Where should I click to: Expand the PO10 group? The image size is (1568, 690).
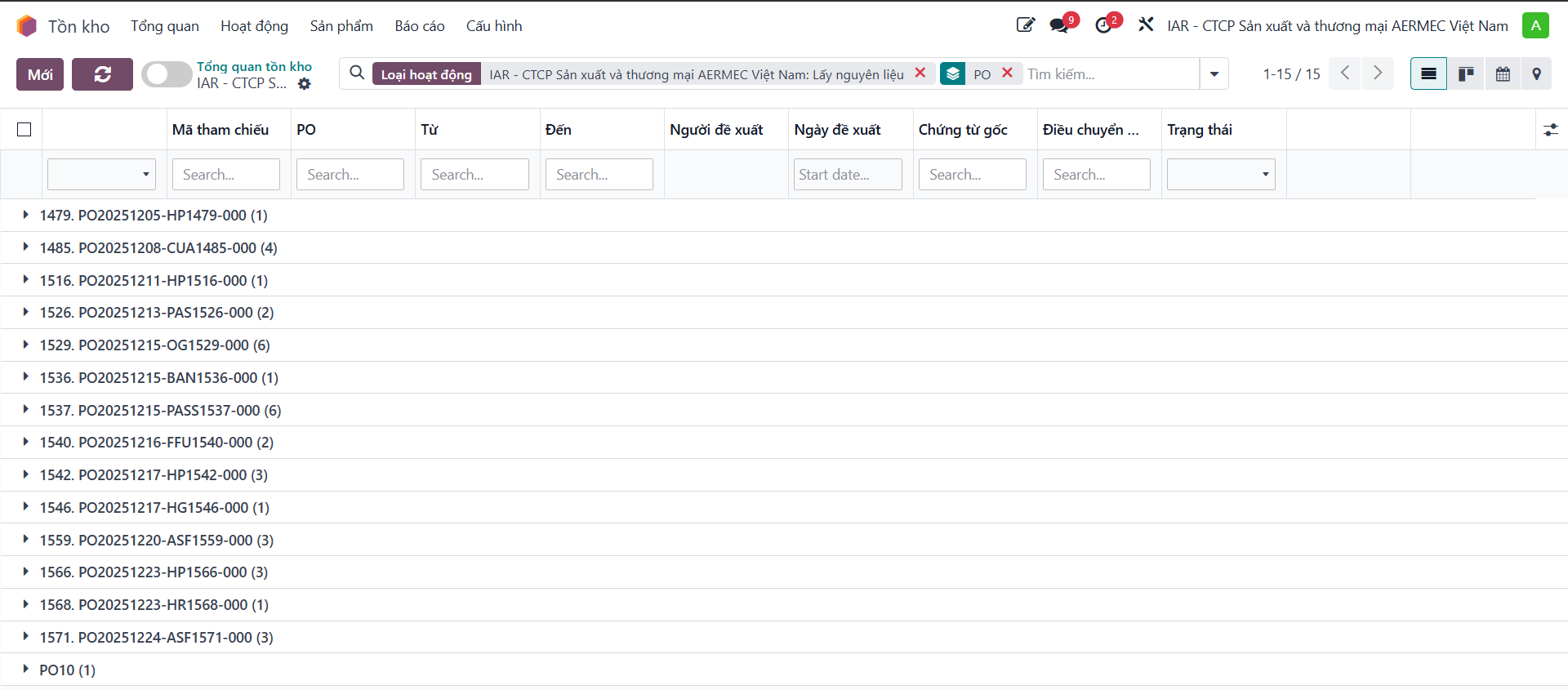pos(67,670)
